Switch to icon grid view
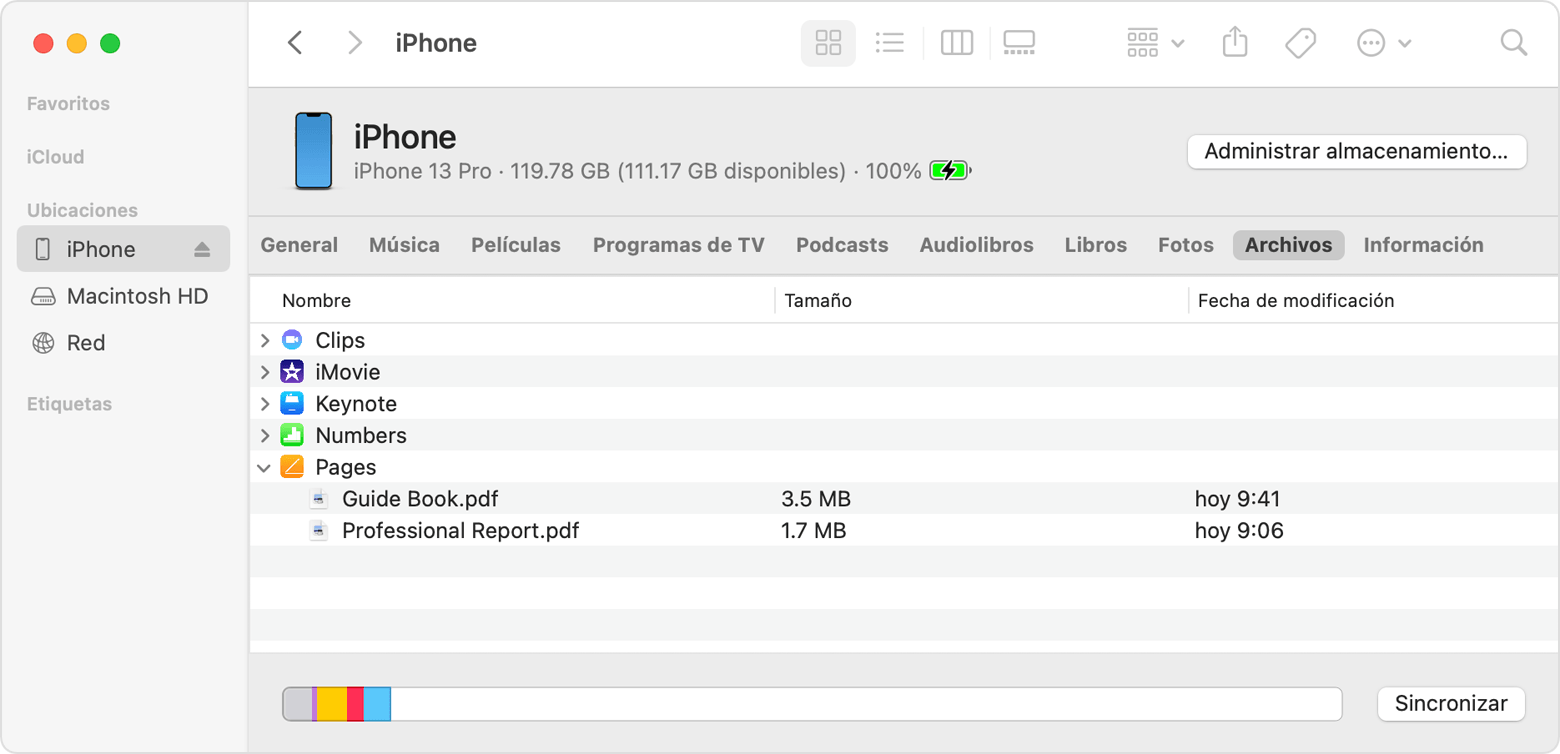 click(x=828, y=43)
